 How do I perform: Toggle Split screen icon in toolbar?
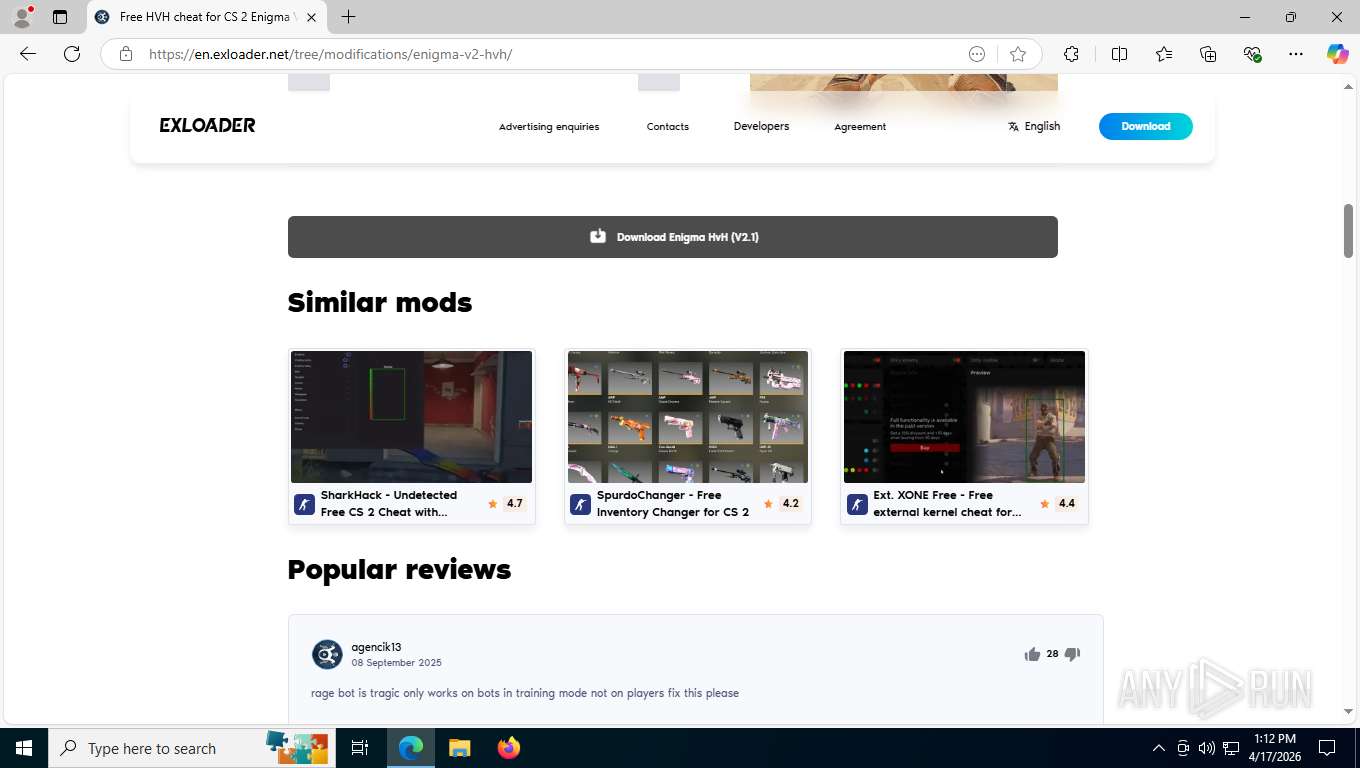click(x=1119, y=54)
